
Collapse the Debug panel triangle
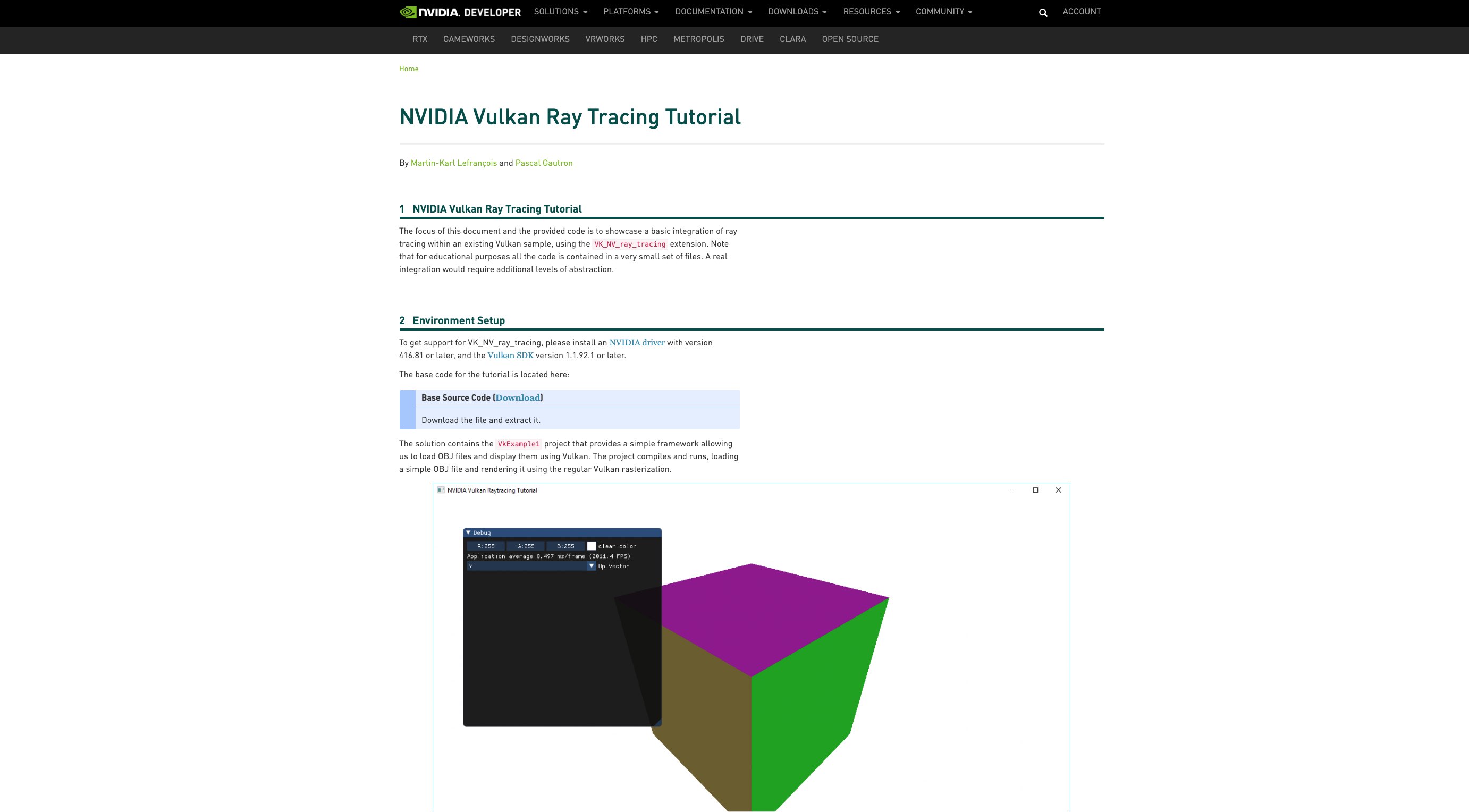point(469,532)
